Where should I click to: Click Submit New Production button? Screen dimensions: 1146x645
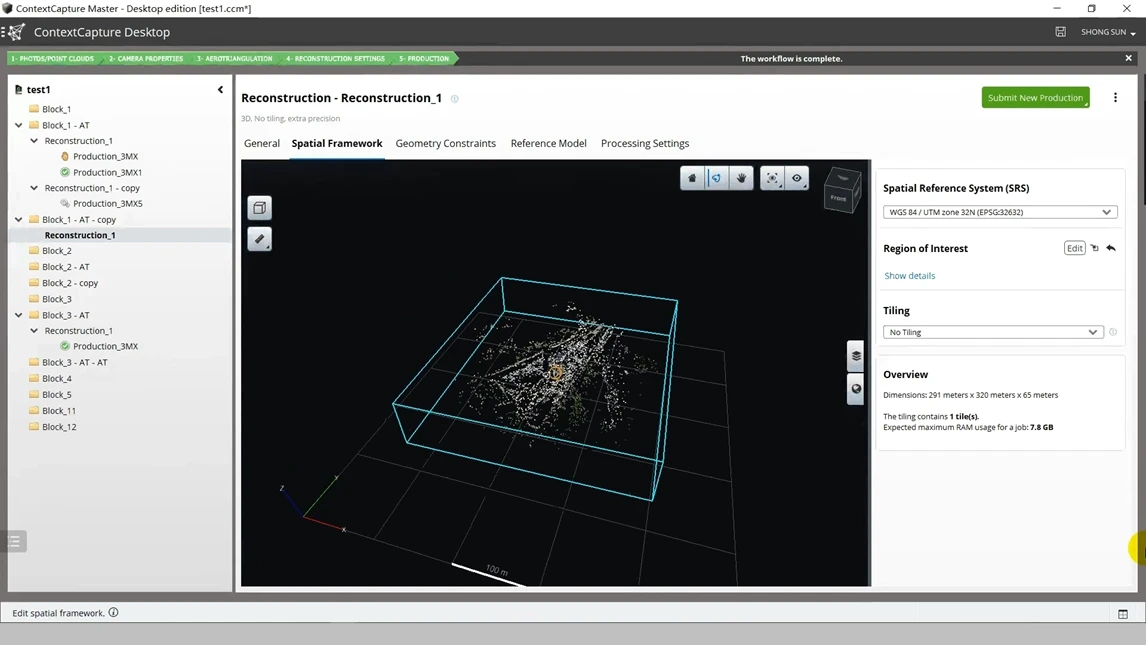[1036, 98]
